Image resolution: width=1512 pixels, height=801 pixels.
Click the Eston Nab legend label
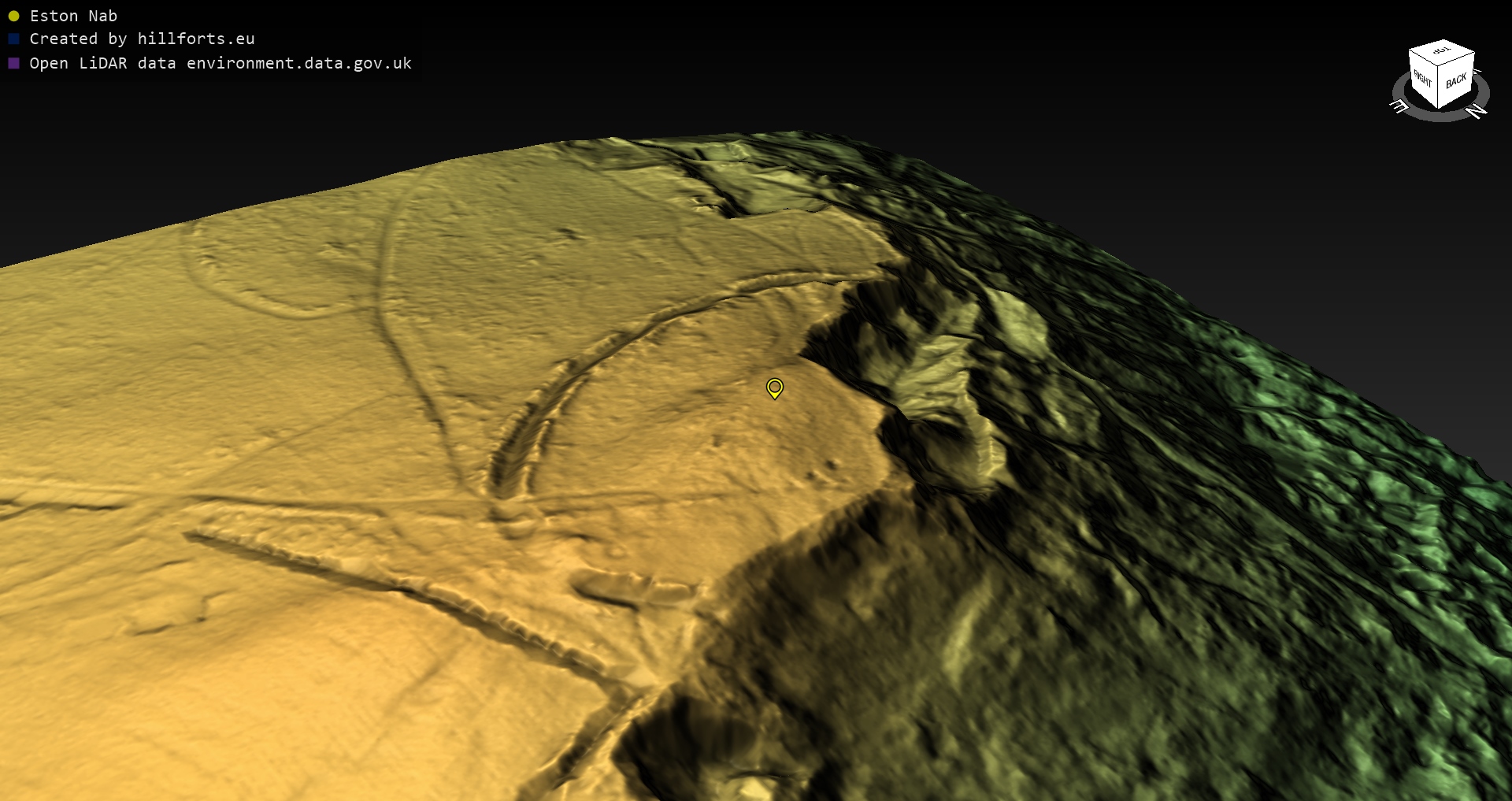click(x=73, y=16)
